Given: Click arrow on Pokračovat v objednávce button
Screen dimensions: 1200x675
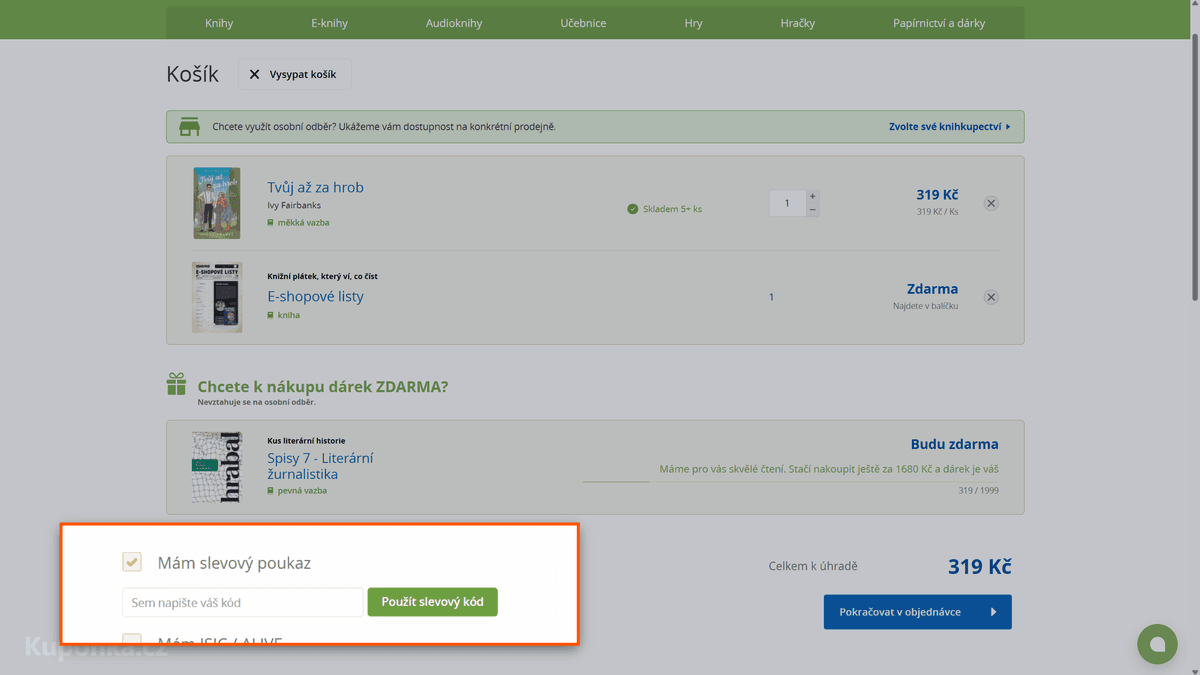Looking at the screenshot, I should point(993,612).
